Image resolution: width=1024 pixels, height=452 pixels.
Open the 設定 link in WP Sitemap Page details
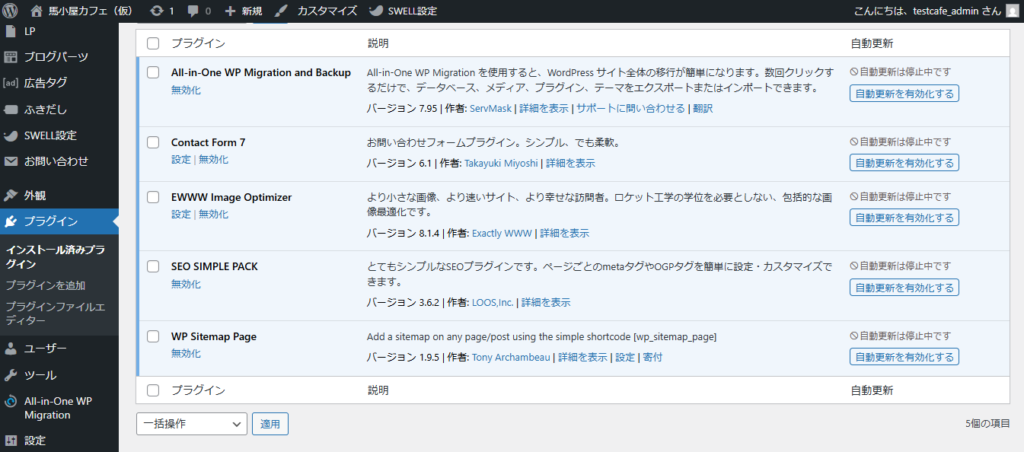625,357
